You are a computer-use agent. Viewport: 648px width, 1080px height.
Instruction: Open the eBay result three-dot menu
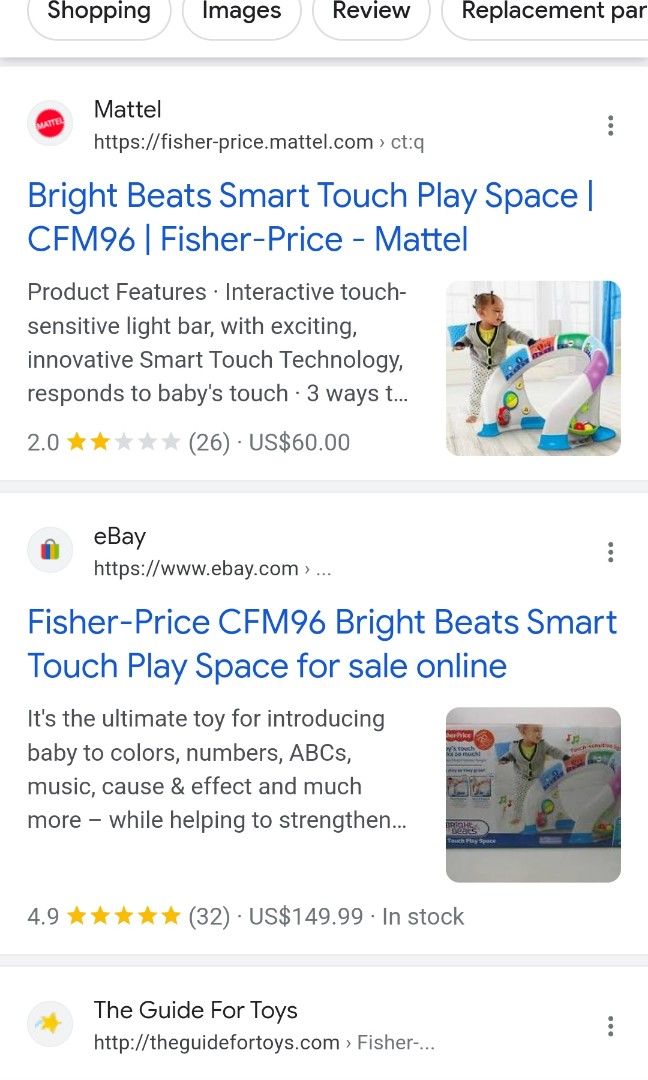610,552
